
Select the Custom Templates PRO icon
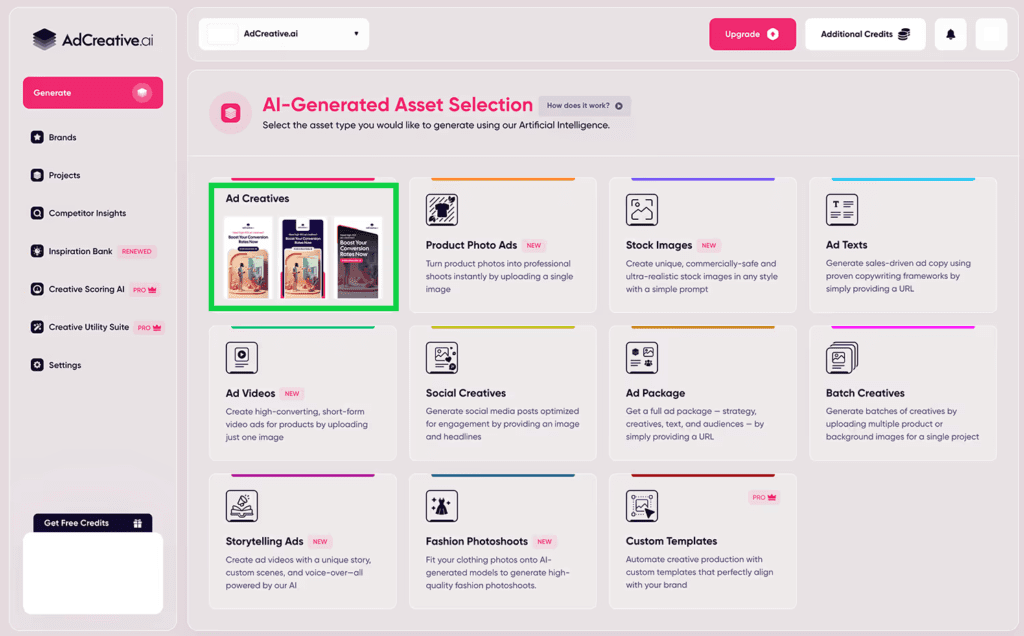642,505
